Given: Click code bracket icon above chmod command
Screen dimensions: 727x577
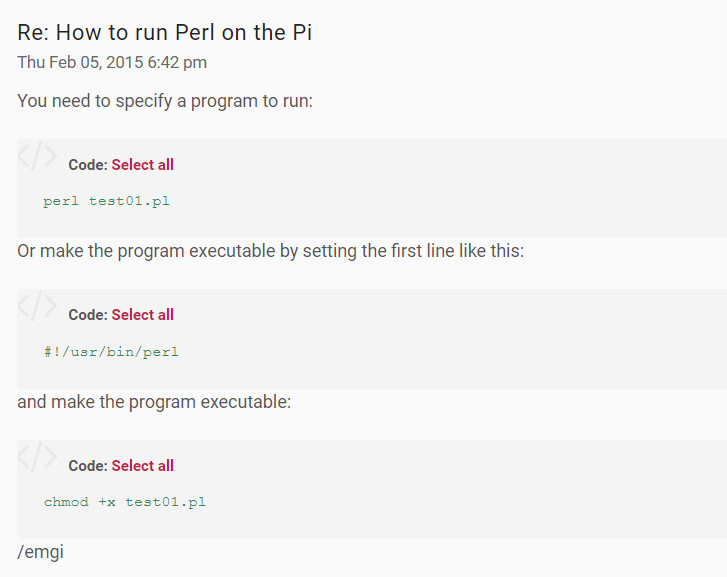Looking at the screenshot, I should [37, 457].
